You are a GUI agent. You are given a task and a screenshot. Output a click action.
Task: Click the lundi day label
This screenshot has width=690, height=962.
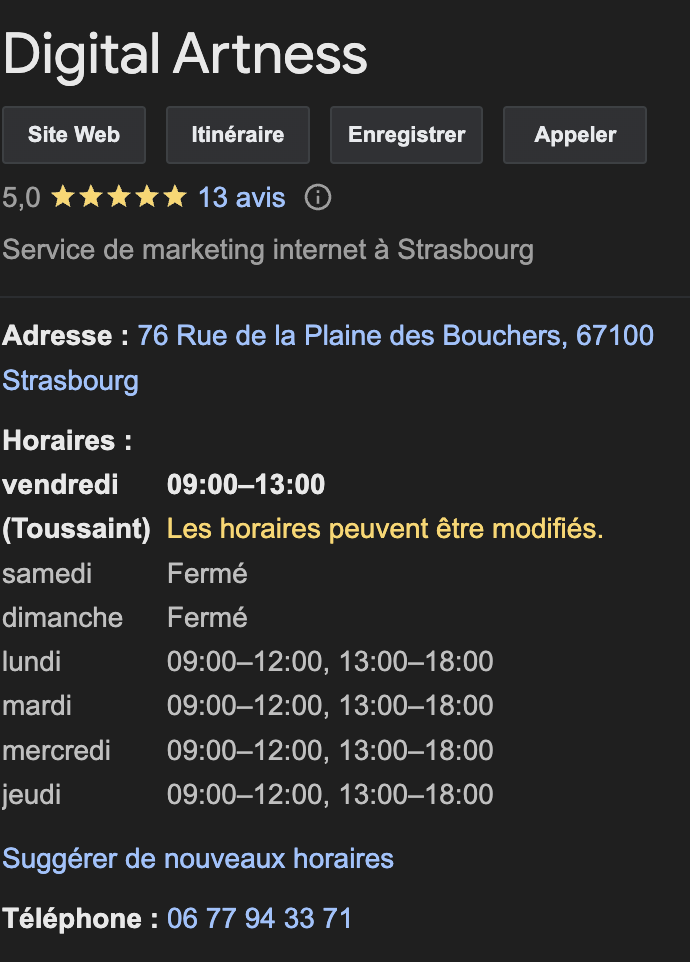32,662
